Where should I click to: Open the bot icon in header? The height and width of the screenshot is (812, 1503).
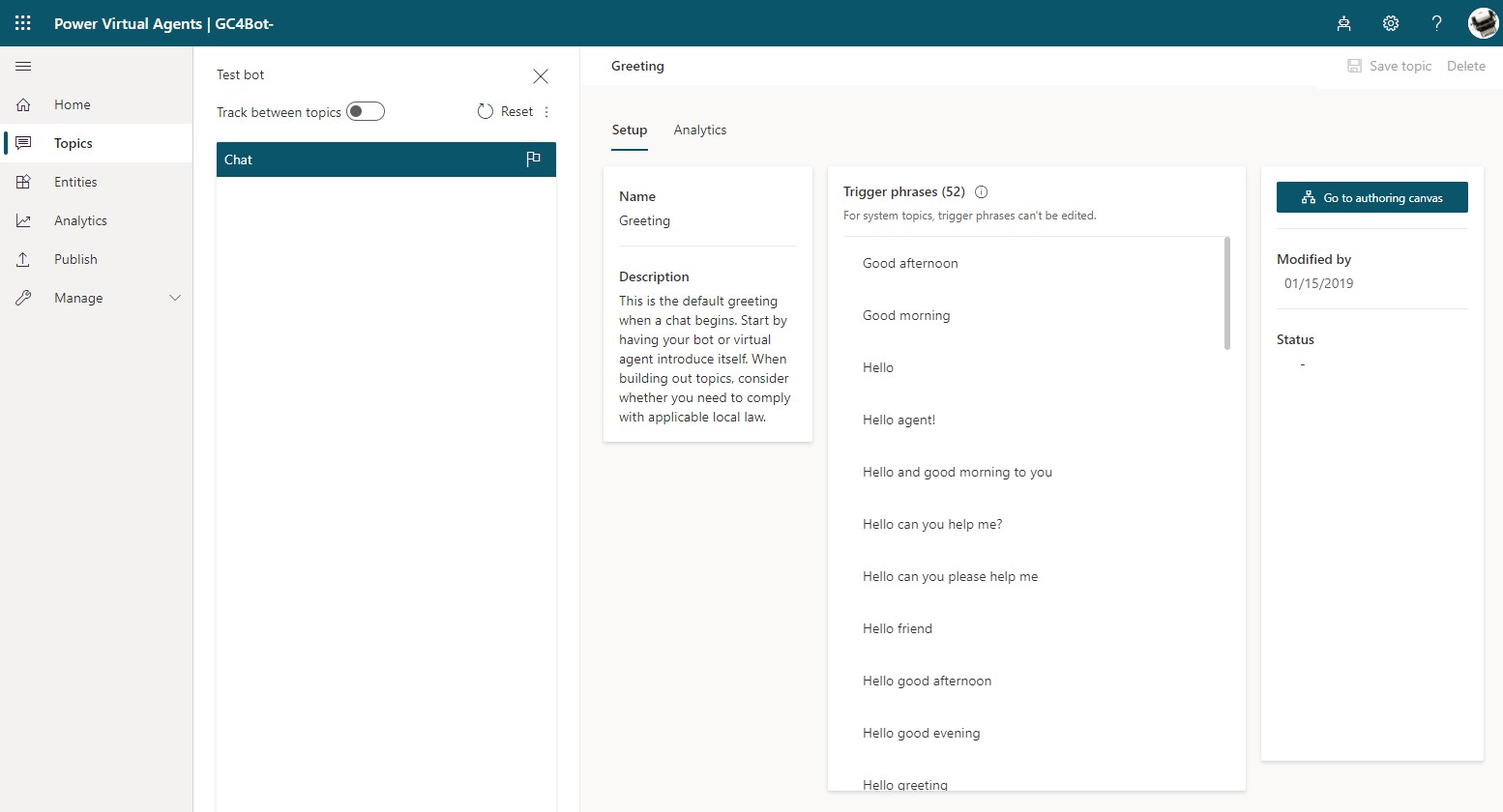point(1343,23)
